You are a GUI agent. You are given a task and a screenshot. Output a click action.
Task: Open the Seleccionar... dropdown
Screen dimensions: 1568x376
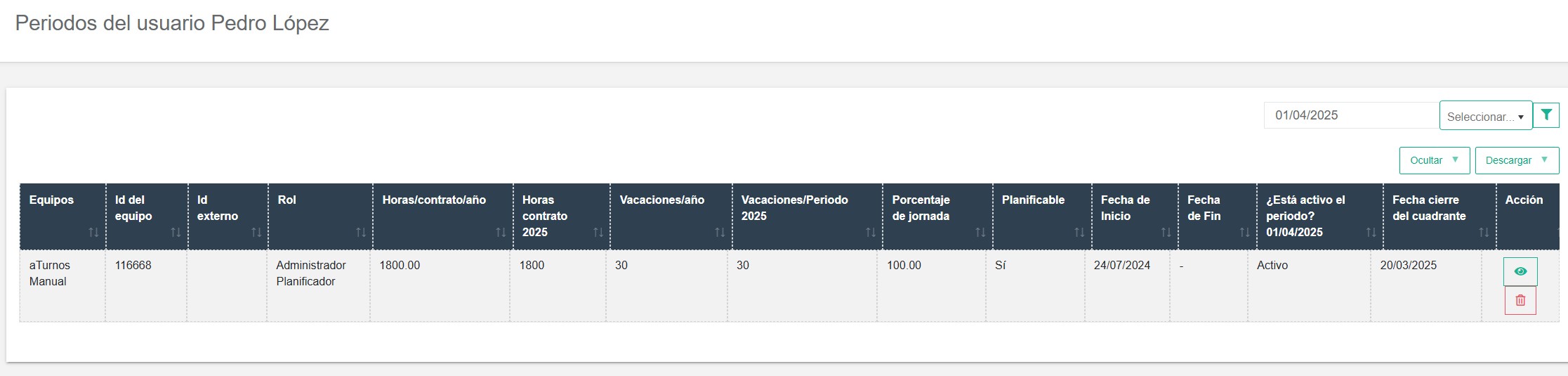pyautogui.click(x=1486, y=116)
